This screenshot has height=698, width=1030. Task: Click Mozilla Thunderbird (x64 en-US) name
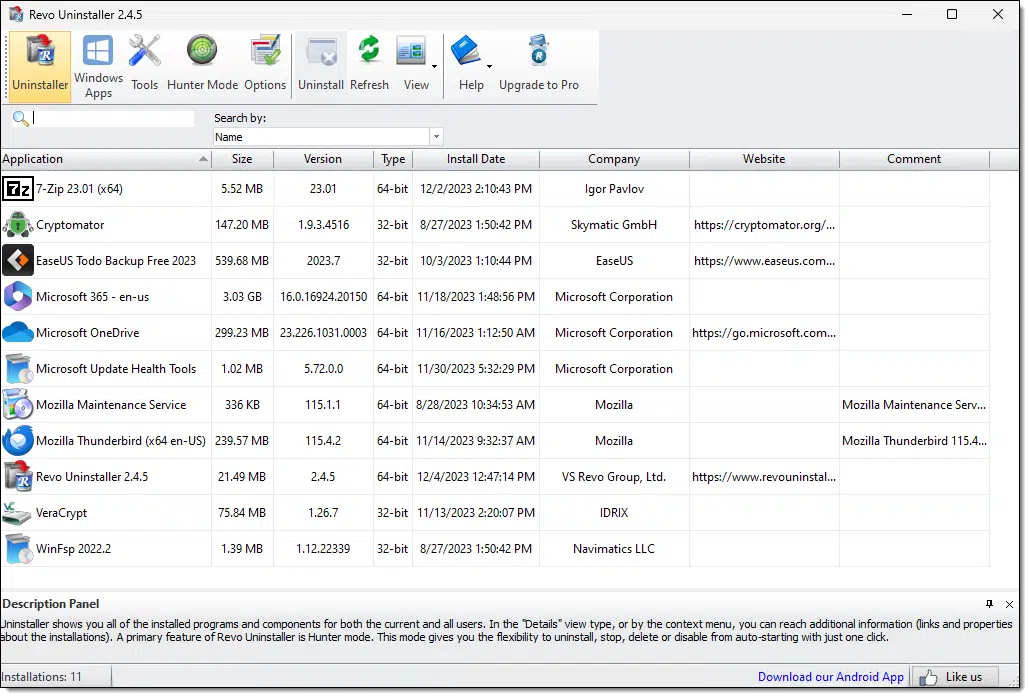tap(121, 441)
